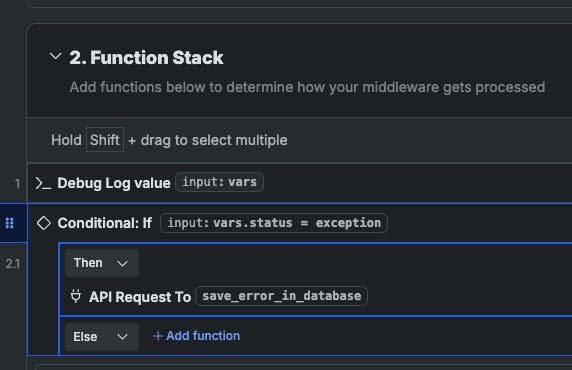Image resolution: width=572 pixels, height=370 pixels.
Task: Click the plus icon before Add function
Action: click(158, 336)
